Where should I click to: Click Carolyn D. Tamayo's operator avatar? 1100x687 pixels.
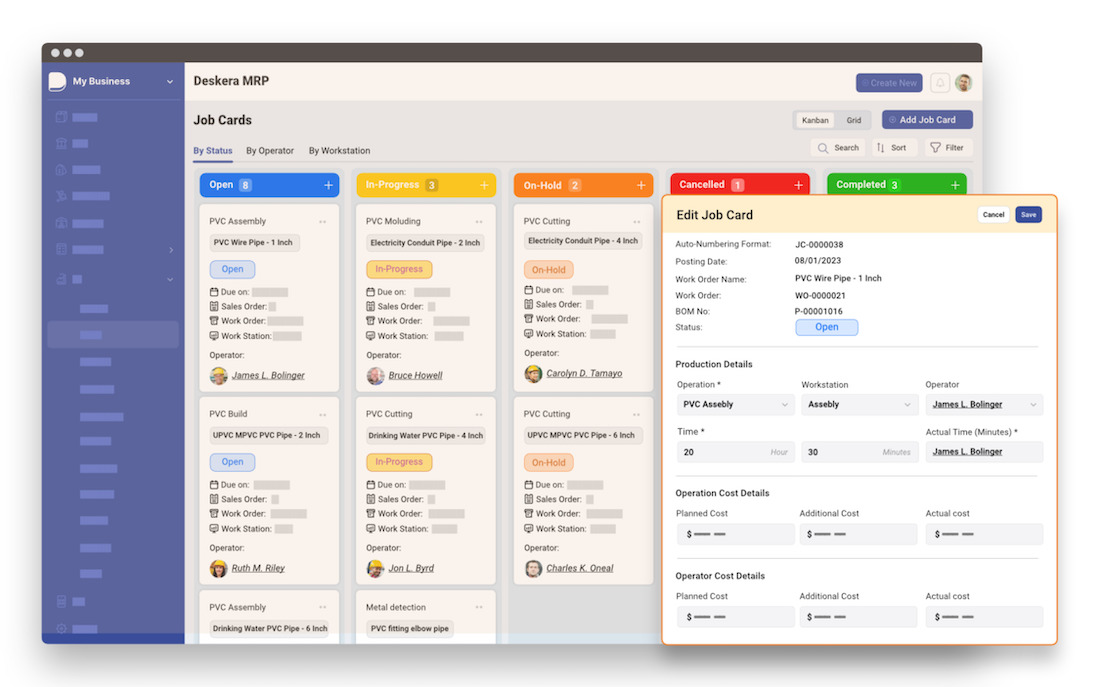(x=533, y=373)
